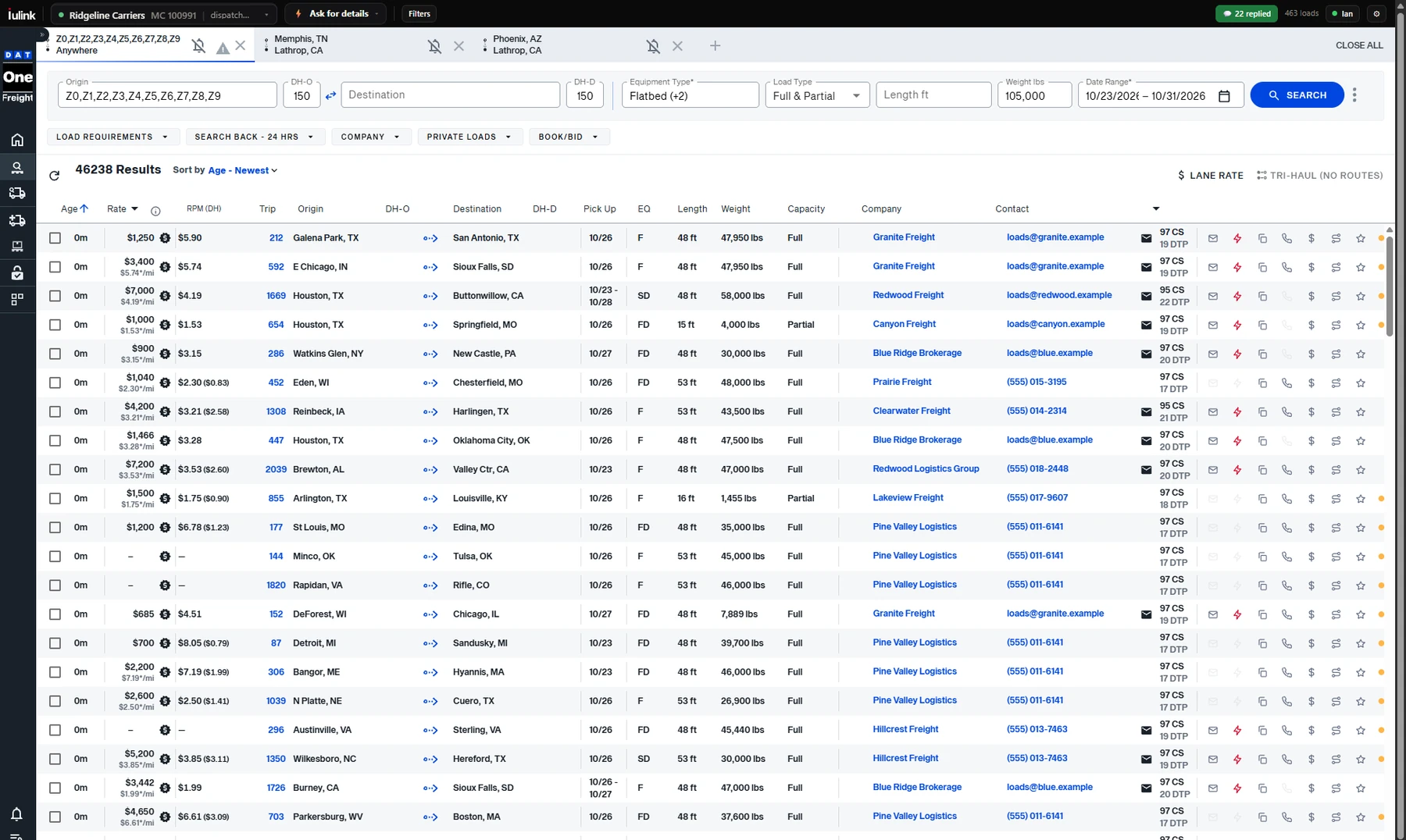Click the Length ft input field
This screenshot has width=1406, height=840.
coord(933,95)
